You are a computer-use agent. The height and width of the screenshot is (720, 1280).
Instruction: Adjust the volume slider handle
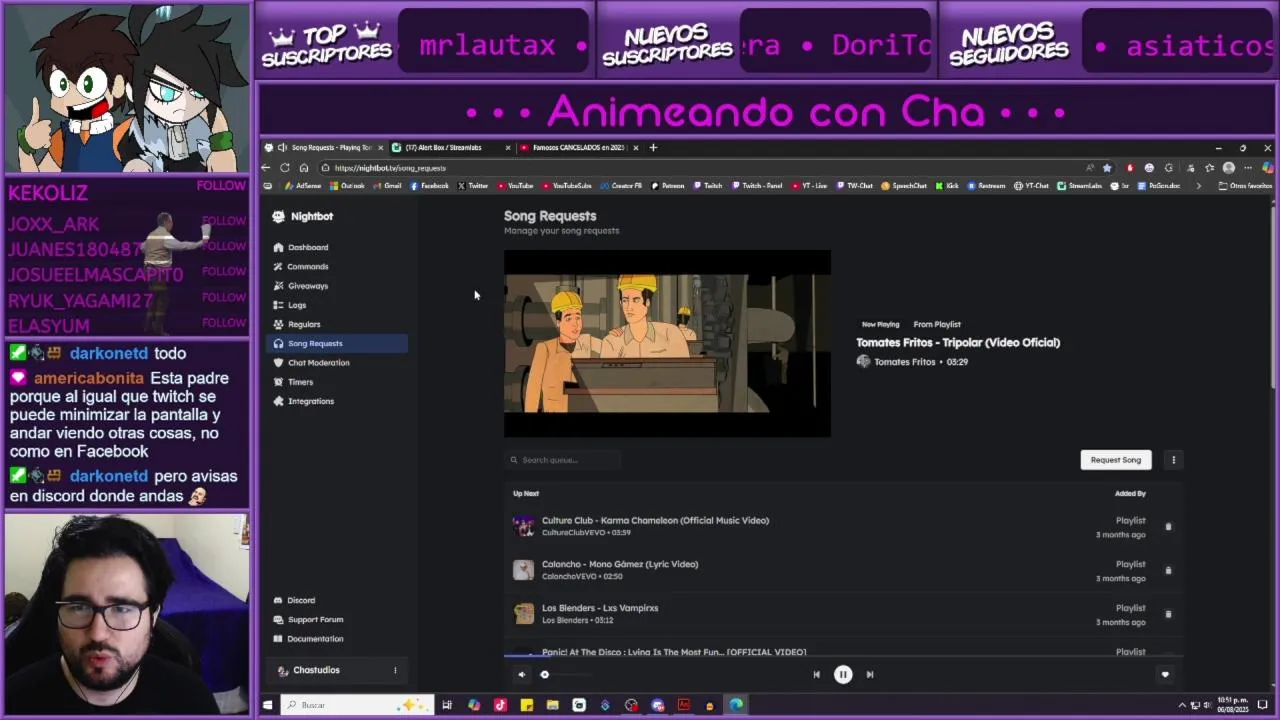[545, 675]
